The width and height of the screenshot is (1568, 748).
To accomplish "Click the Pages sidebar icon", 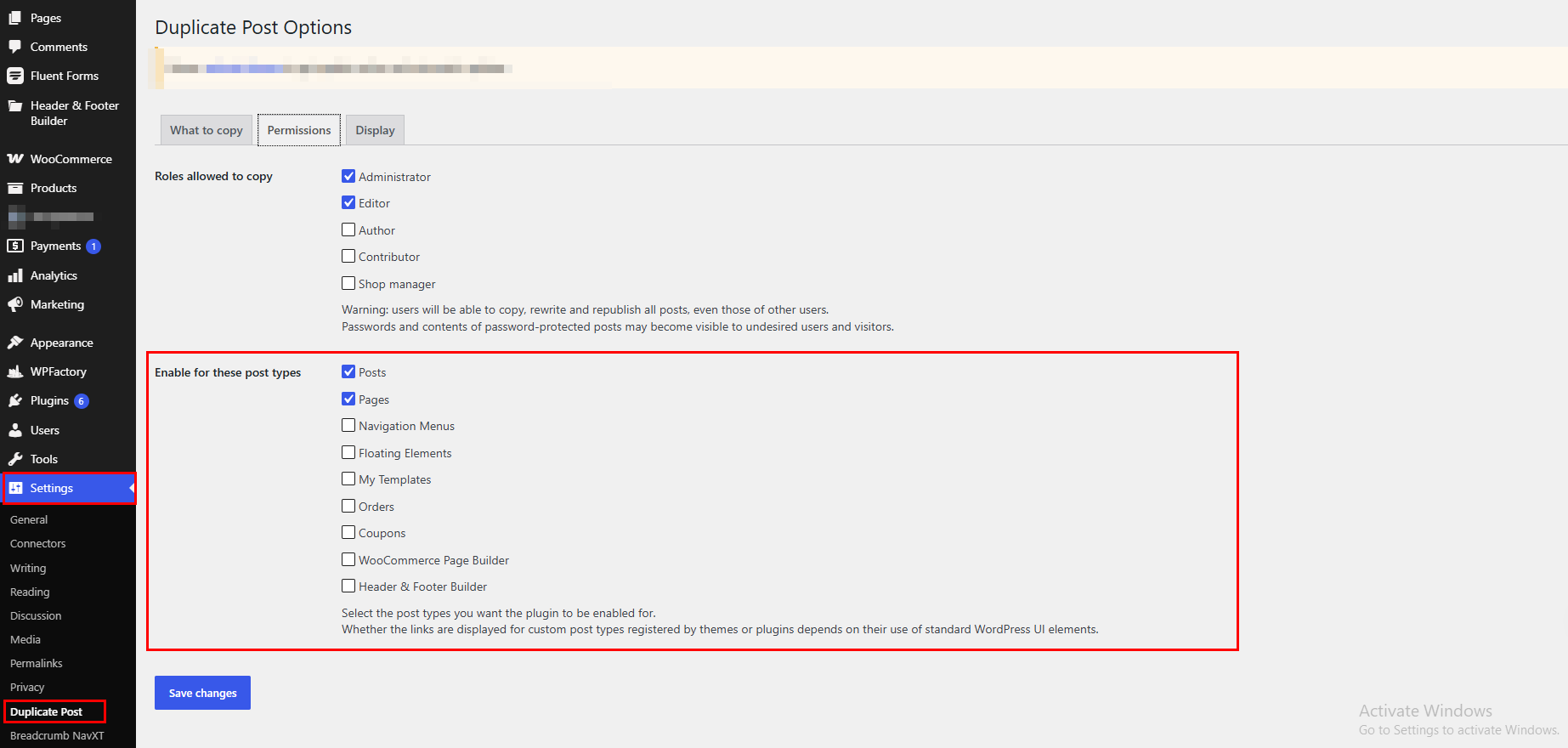I will tap(15, 18).
